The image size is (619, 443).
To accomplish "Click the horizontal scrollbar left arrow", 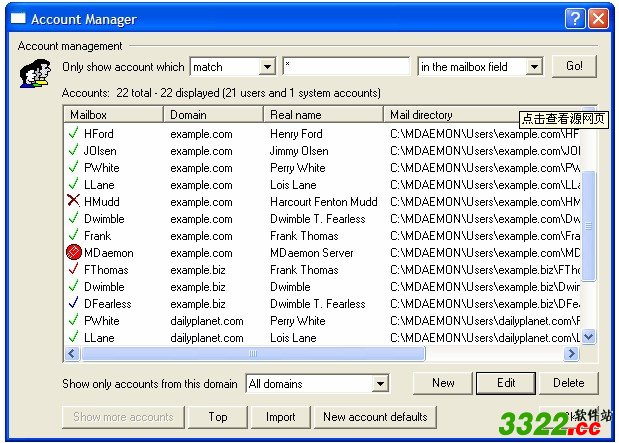I will 71,353.
